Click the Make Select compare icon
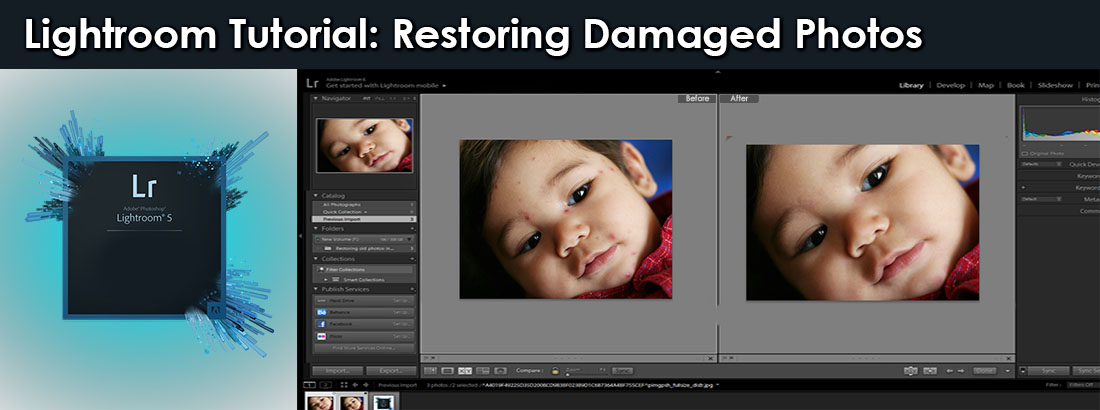Viewport: 1100px width, 410px height. [930, 371]
